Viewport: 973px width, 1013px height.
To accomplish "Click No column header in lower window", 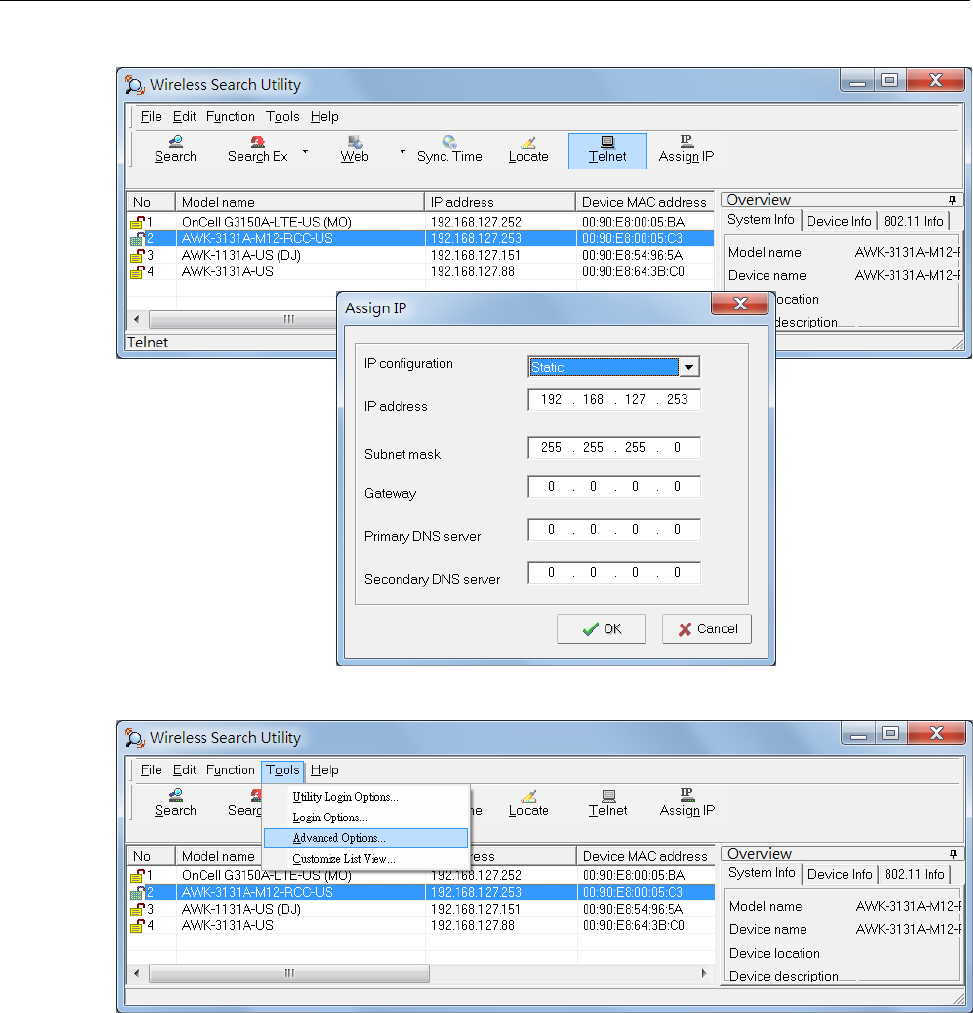I will coord(151,856).
